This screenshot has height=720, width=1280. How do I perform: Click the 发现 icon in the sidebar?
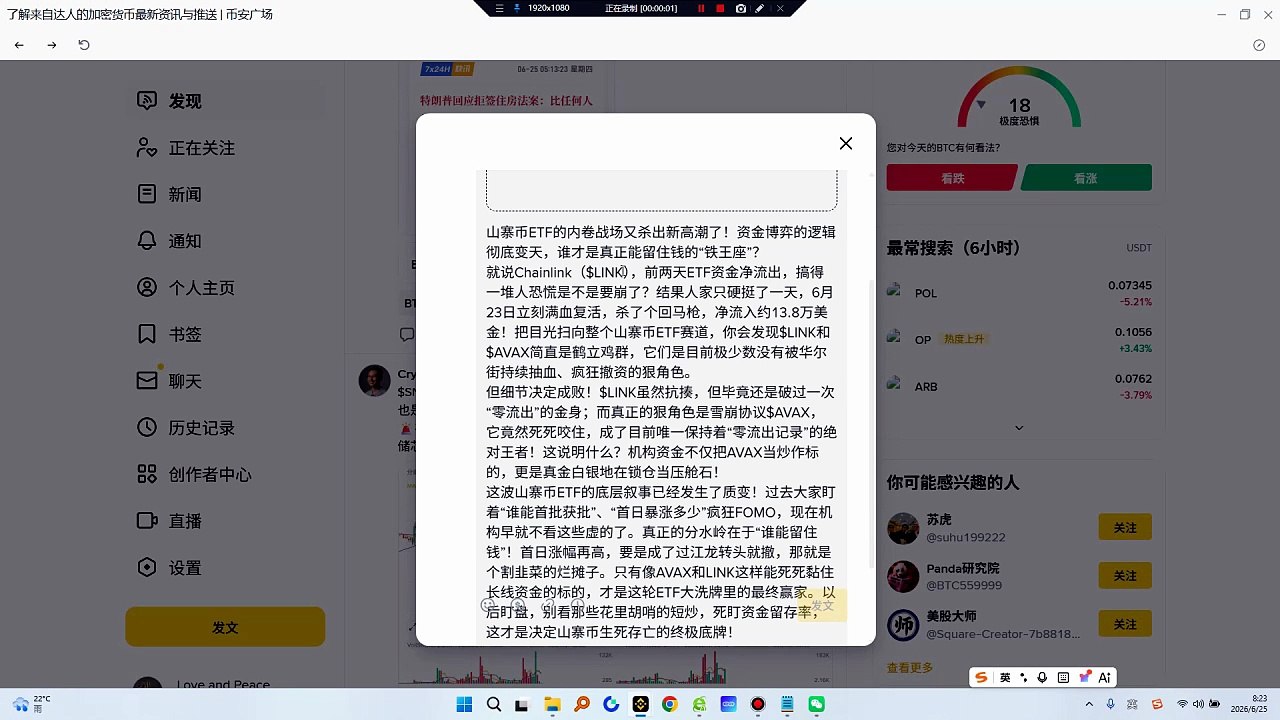pyautogui.click(x=147, y=101)
